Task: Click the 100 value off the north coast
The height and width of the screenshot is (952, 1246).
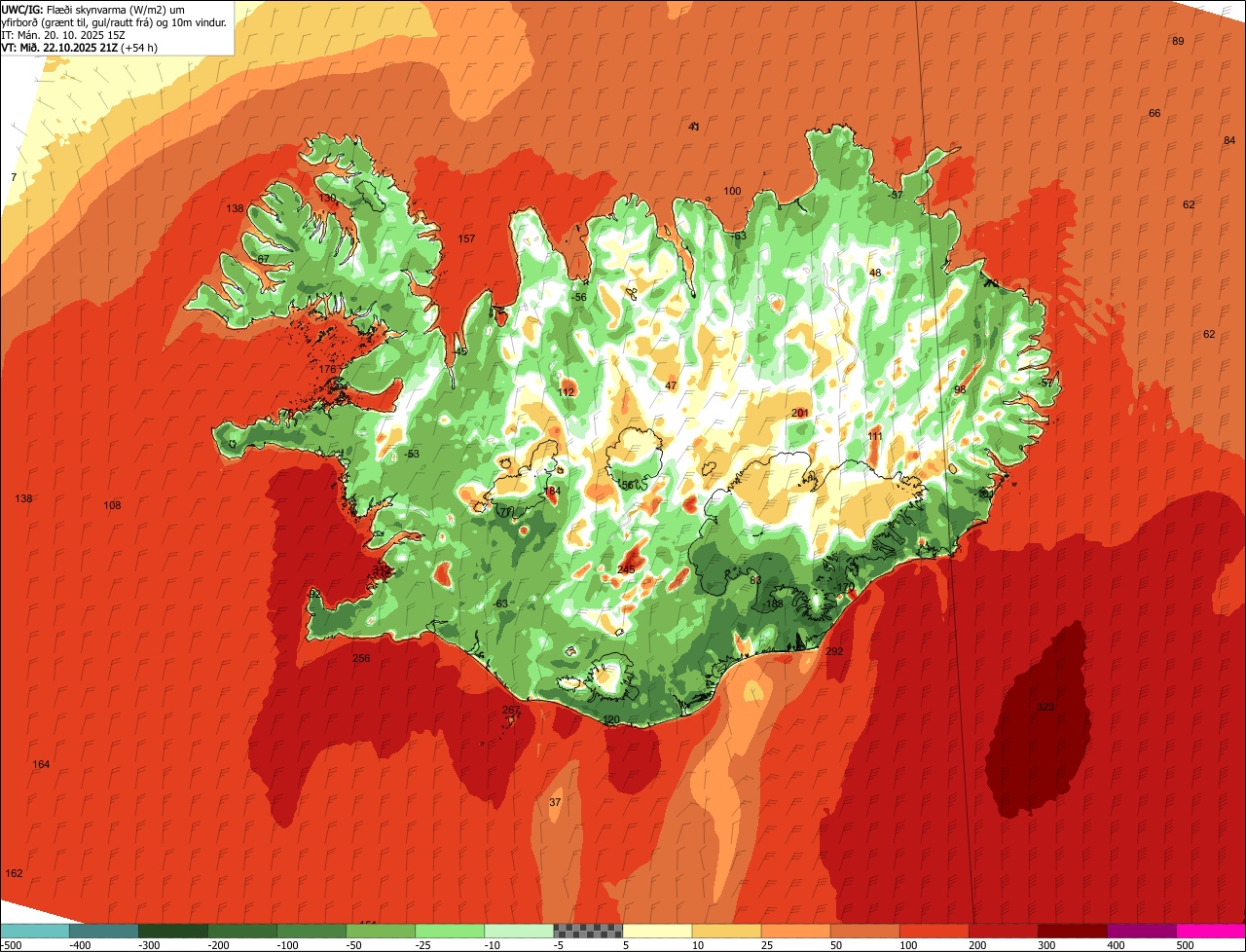Action: point(732,191)
